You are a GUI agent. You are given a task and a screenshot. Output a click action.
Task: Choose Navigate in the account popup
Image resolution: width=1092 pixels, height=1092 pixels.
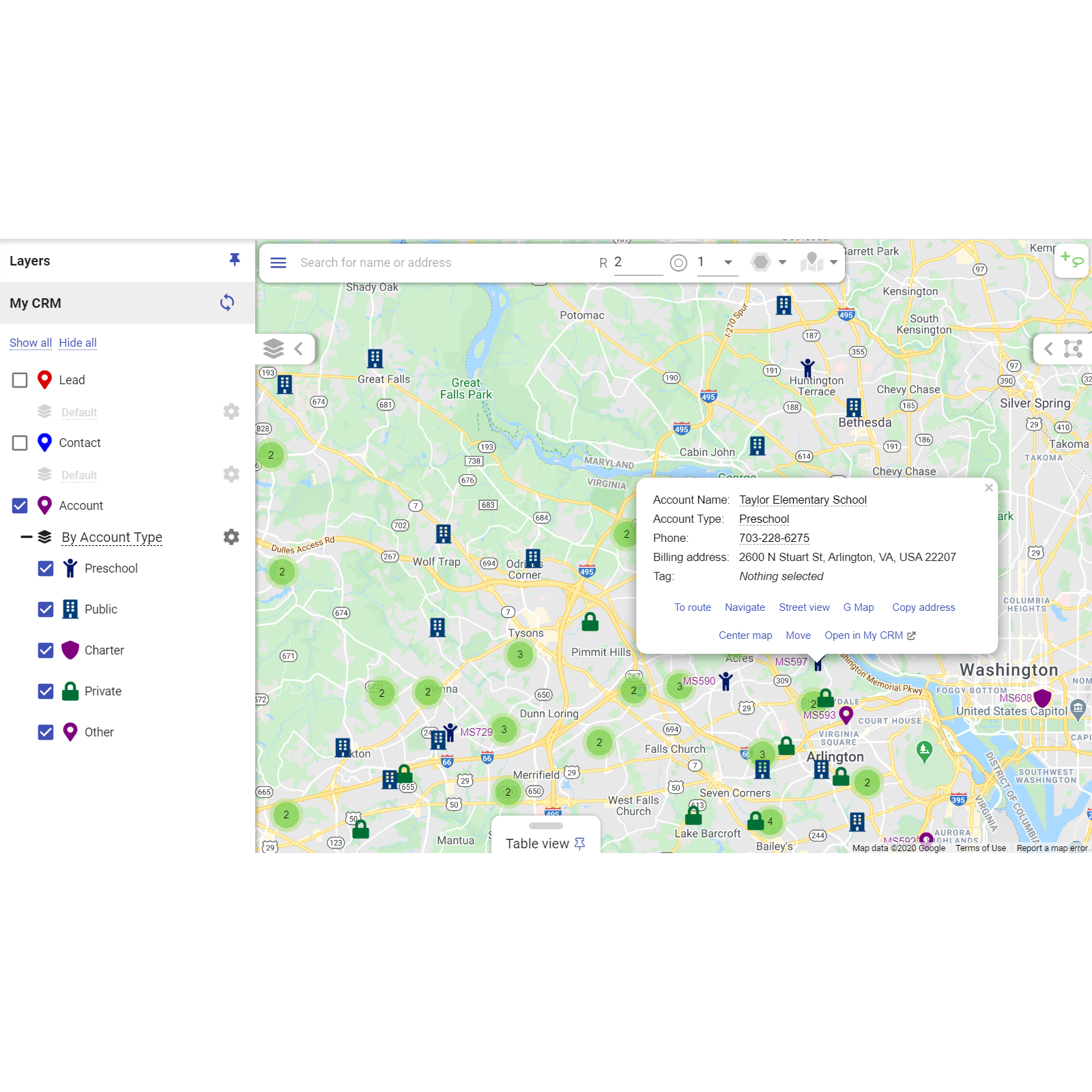point(745,607)
